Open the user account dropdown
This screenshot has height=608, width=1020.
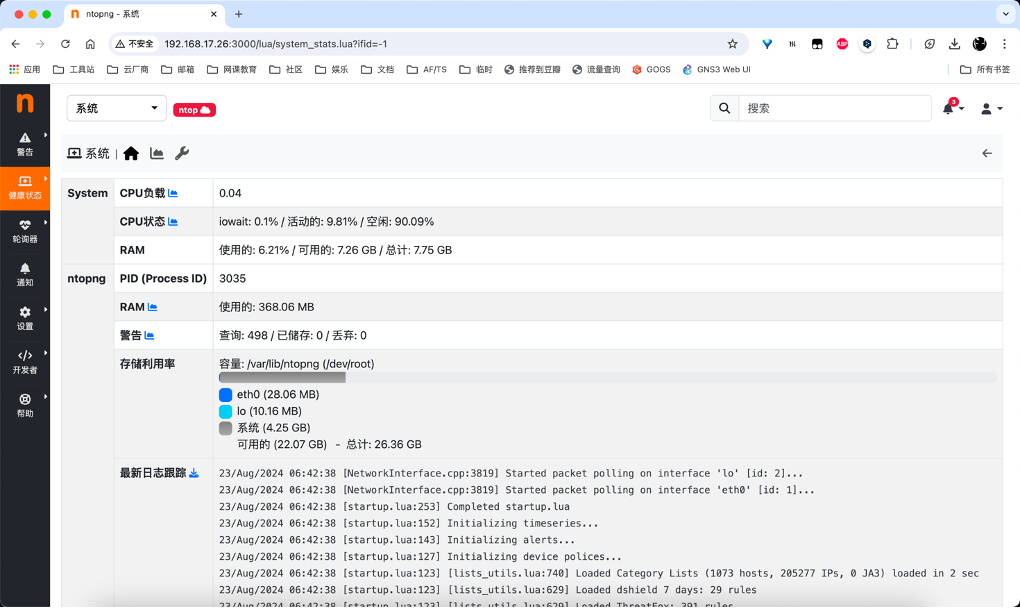(991, 109)
